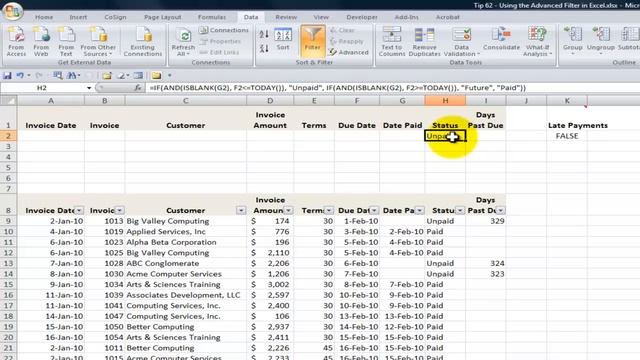Import data From Web
This screenshot has height=360, width=640.
coord(41,42)
